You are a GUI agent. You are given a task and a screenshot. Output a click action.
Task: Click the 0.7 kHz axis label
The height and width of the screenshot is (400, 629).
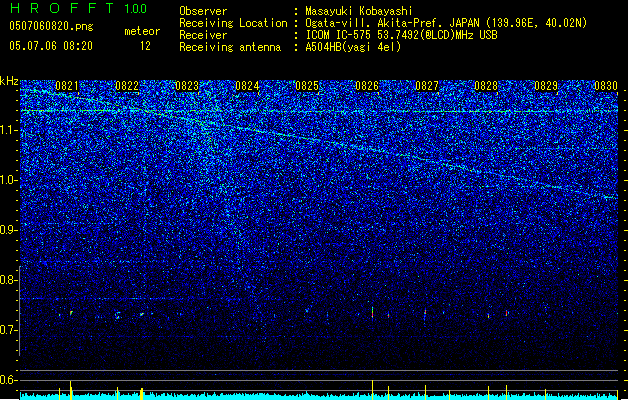[9, 330]
